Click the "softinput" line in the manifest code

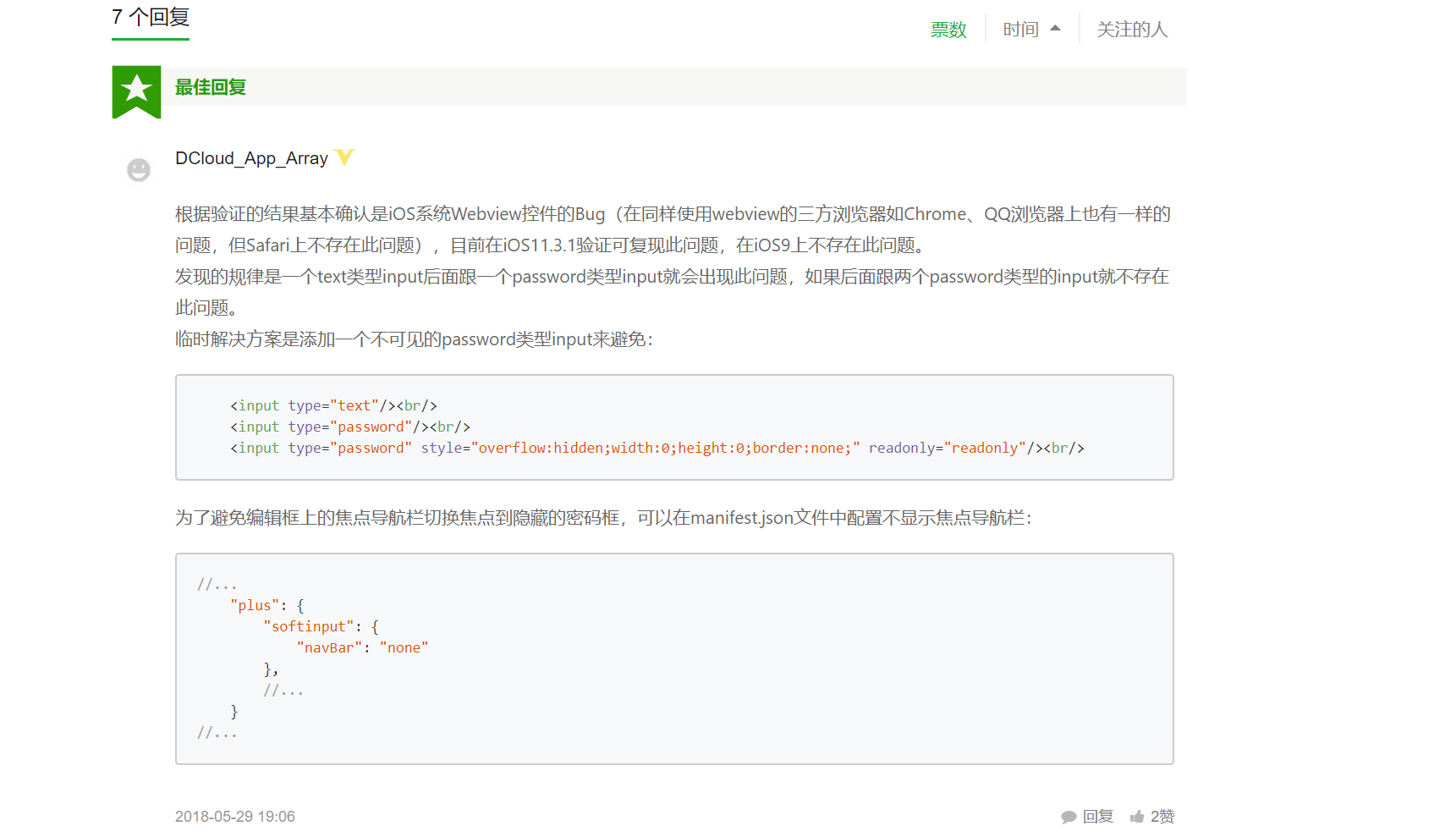321,626
